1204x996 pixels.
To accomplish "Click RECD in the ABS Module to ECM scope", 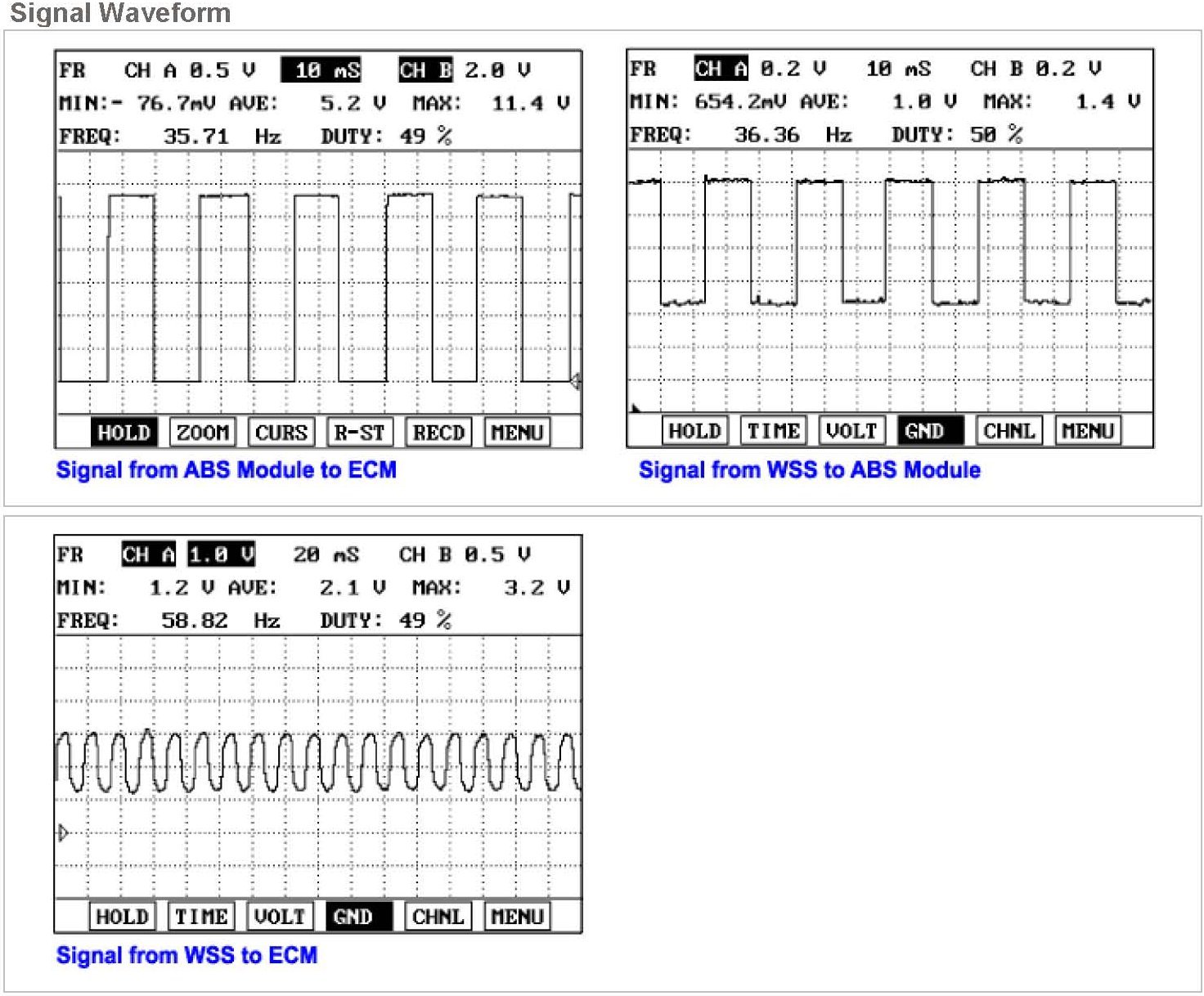I will pyautogui.click(x=438, y=433).
